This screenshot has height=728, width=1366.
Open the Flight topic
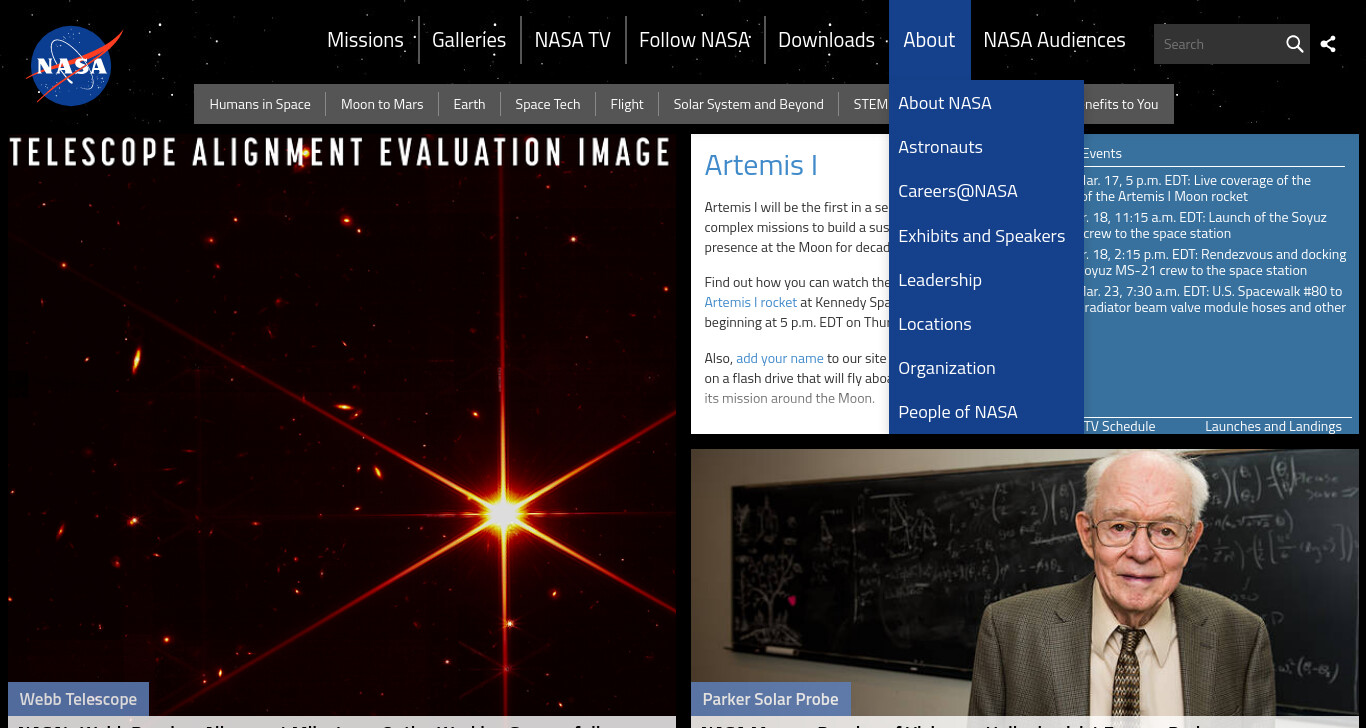tap(627, 104)
